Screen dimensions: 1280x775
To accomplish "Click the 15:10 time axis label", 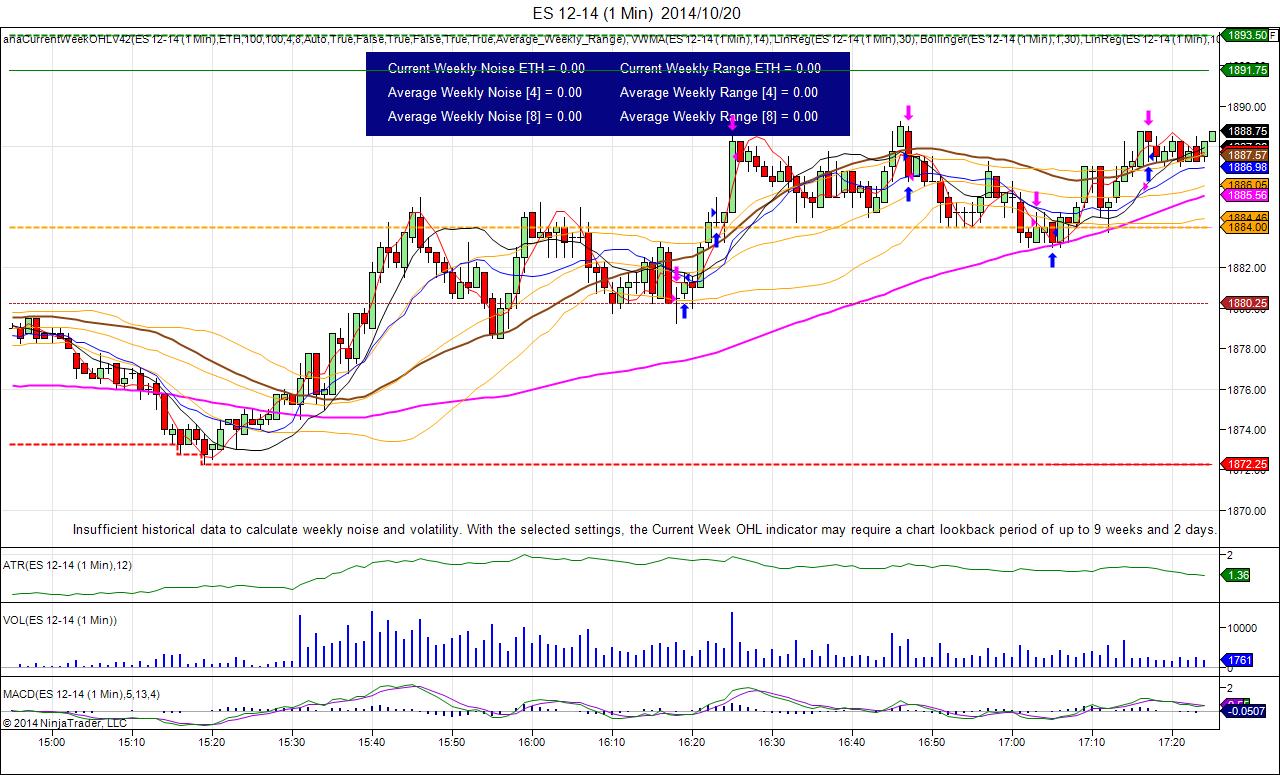I will (x=131, y=742).
